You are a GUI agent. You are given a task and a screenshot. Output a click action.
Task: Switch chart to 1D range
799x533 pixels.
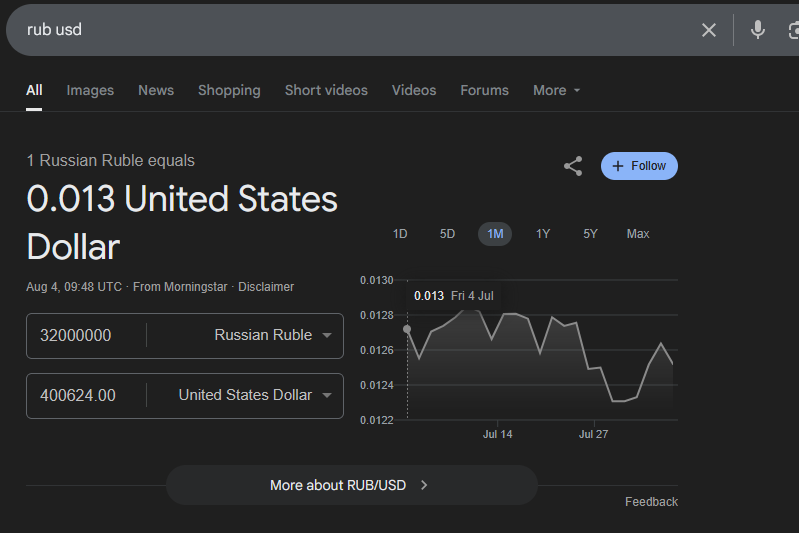pyautogui.click(x=400, y=234)
